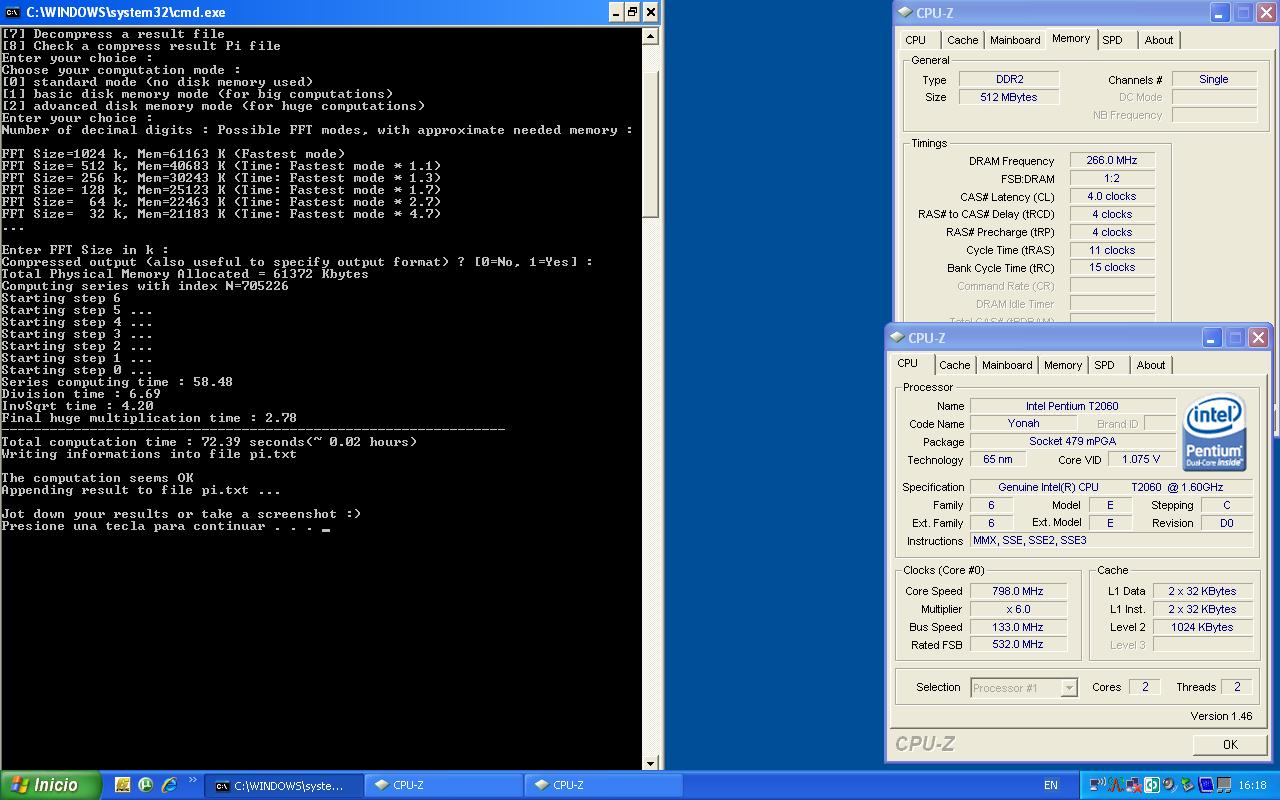
Task: Click the Multiplier value x 6.0
Action: (x=1018, y=609)
